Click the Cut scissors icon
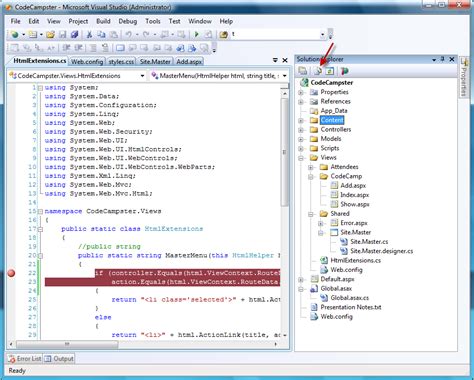The image size is (474, 380). (x=89, y=34)
